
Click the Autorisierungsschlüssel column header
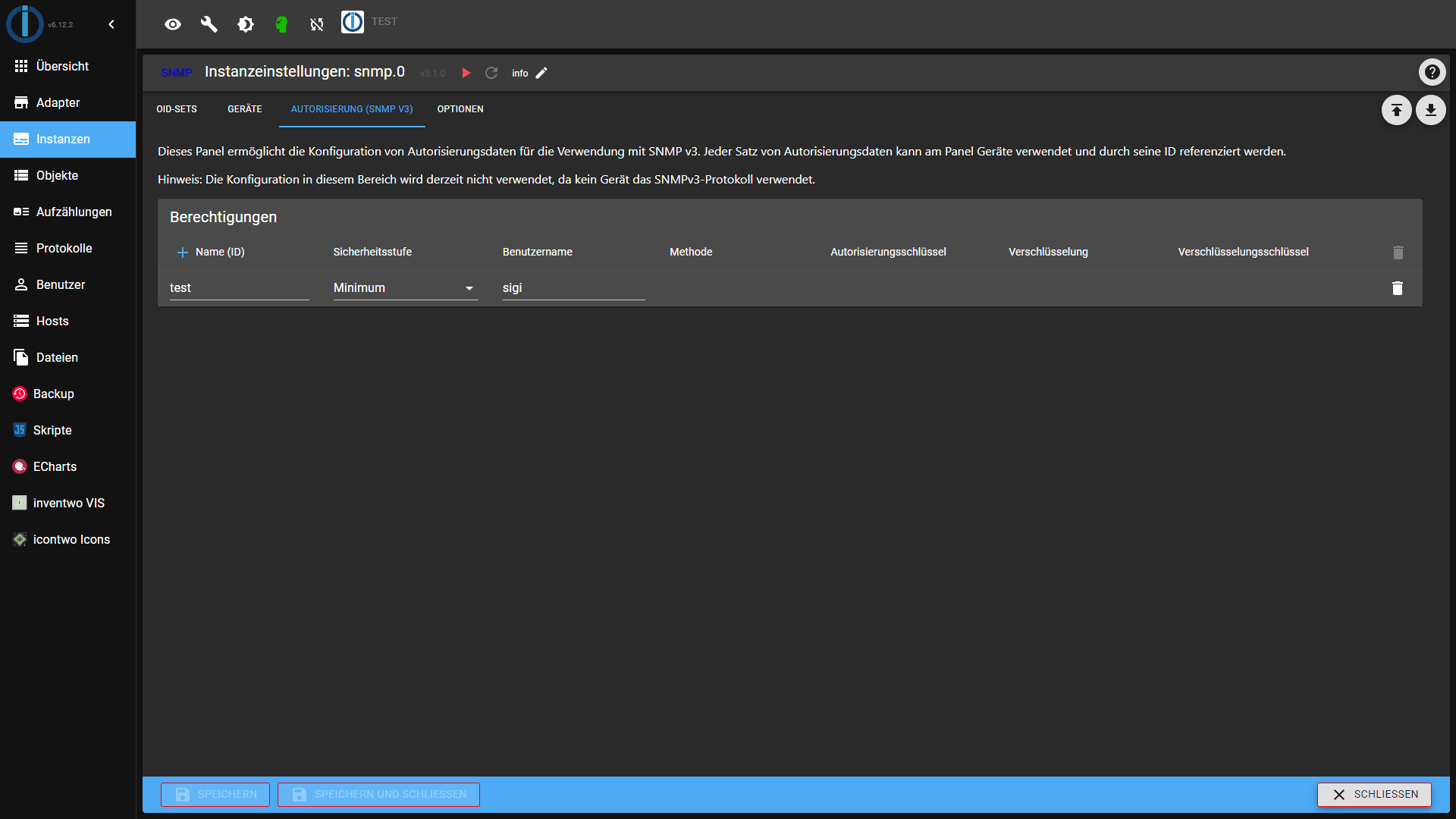click(888, 252)
